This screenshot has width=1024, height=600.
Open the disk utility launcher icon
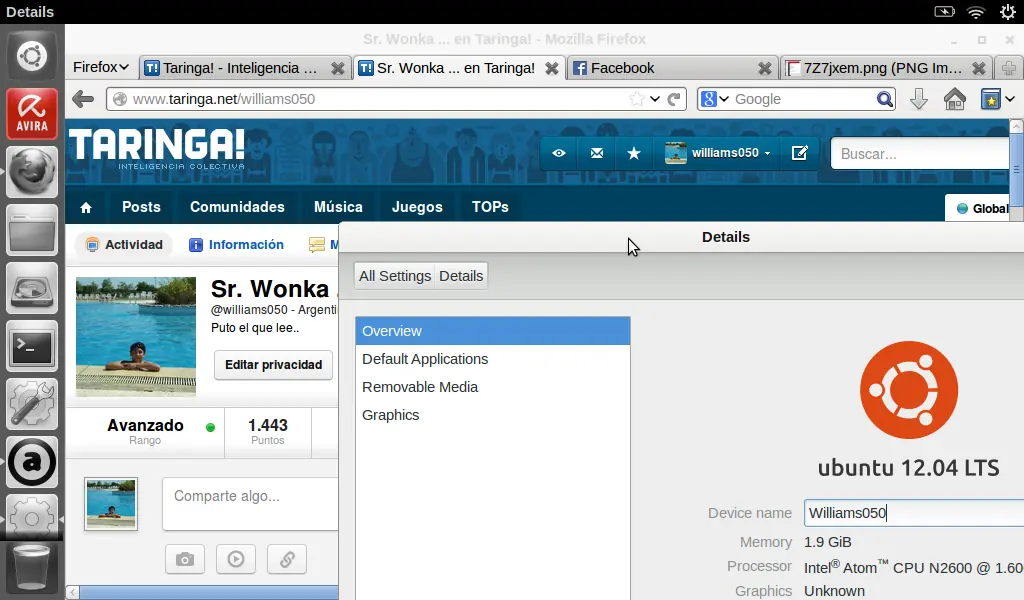(31, 287)
